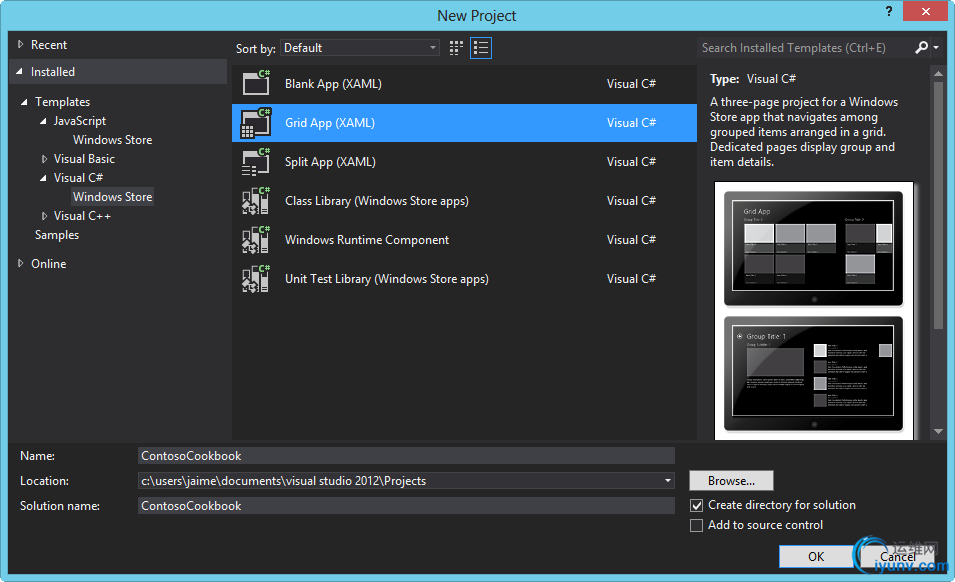Select Windows Store under JavaScript
The height and width of the screenshot is (582, 955).
click(112, 140)
